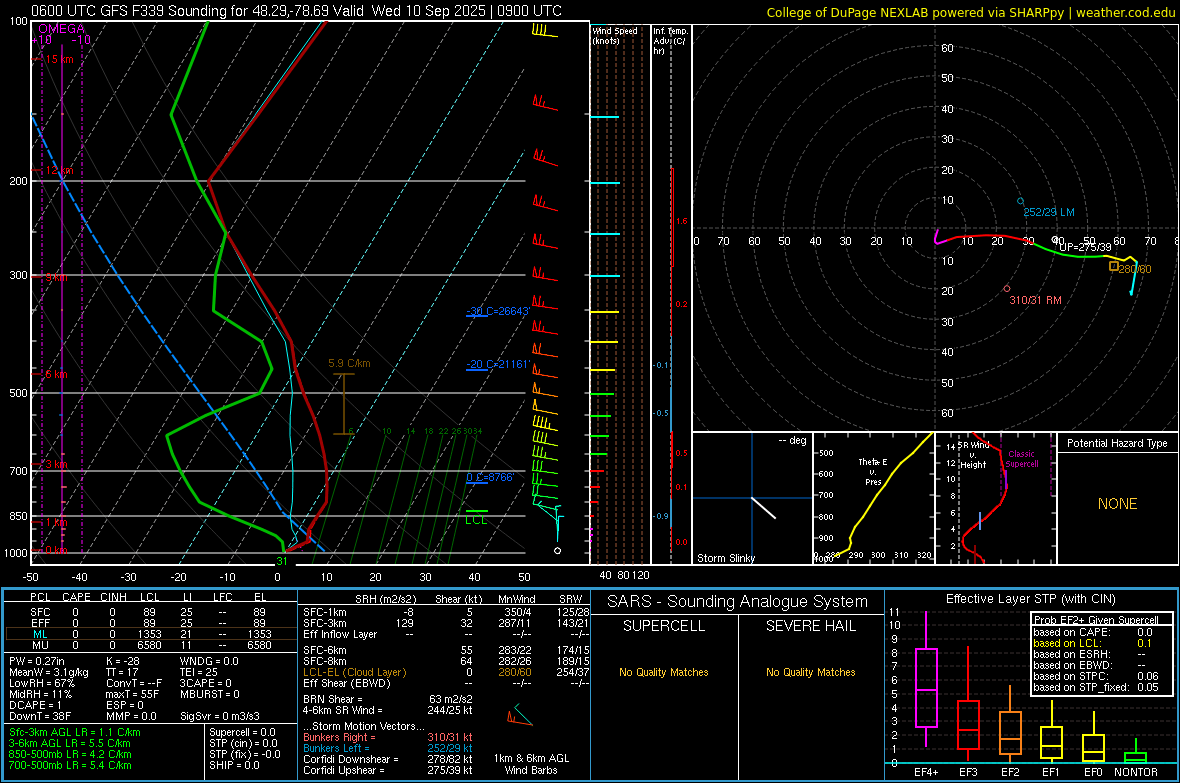
Task: Click the 'SHIP = 0.0' value
Action: tap(234, 765)
